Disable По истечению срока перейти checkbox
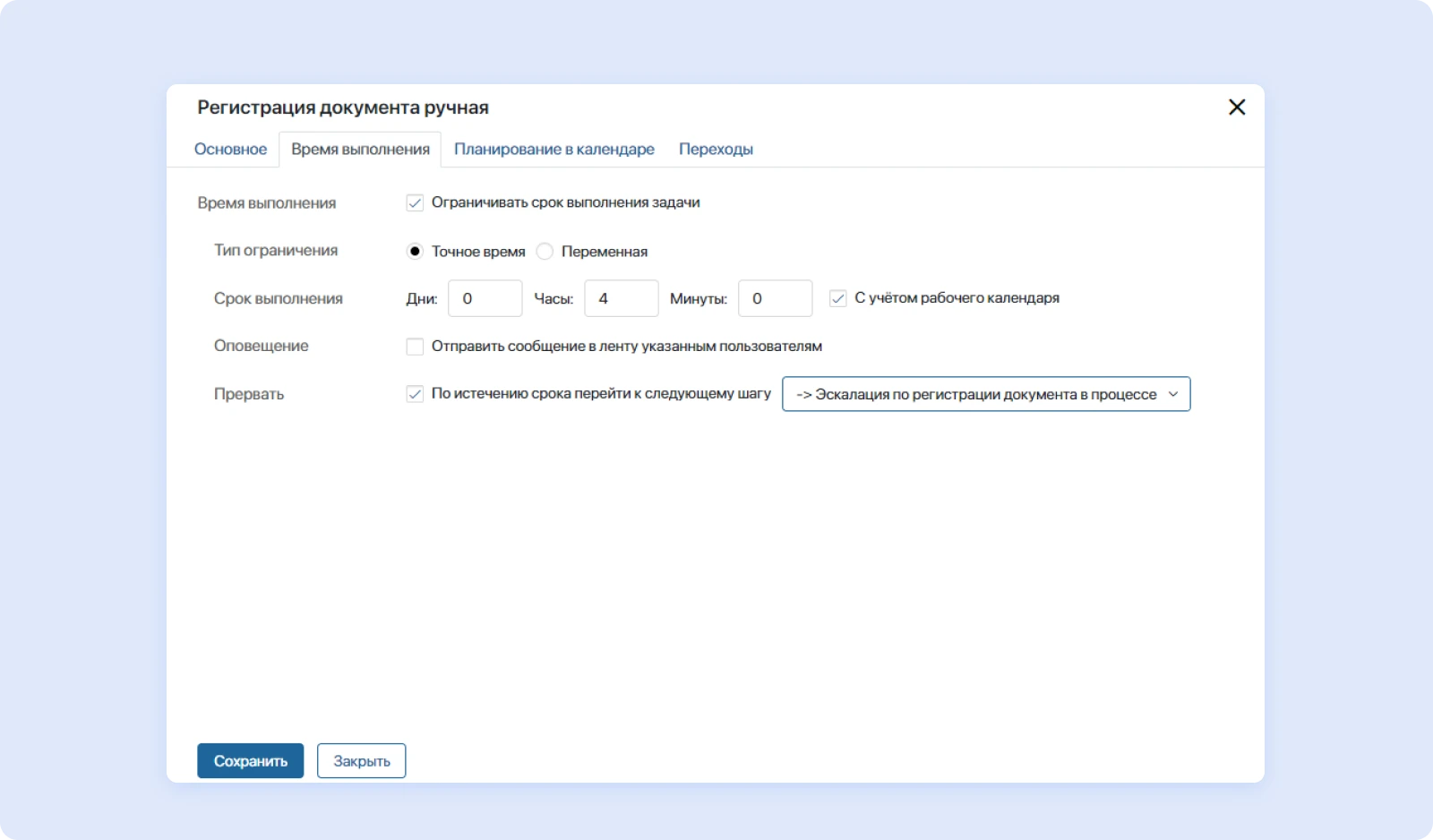This screenshot has width=1433, height=840. click(415, 394)
